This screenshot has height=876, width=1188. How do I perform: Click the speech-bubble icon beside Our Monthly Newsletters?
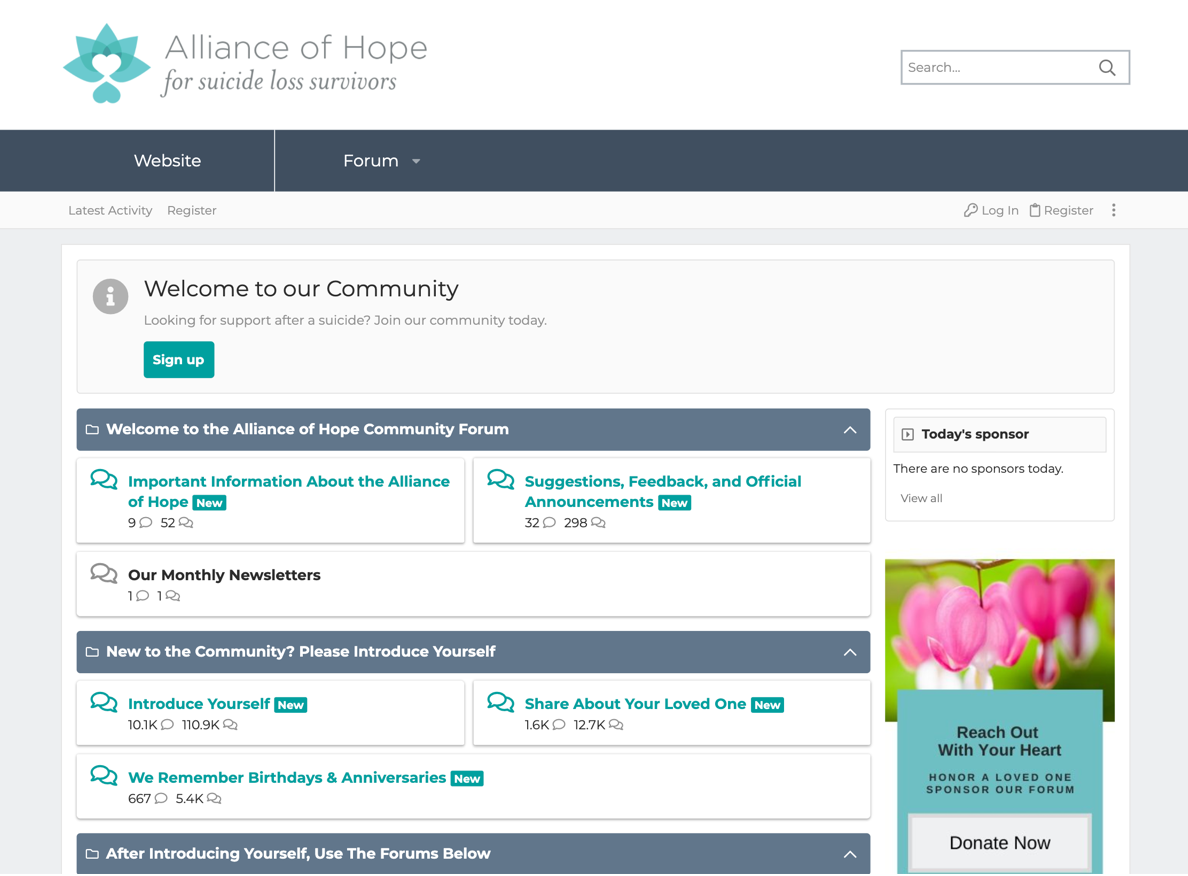click(103, 573)
